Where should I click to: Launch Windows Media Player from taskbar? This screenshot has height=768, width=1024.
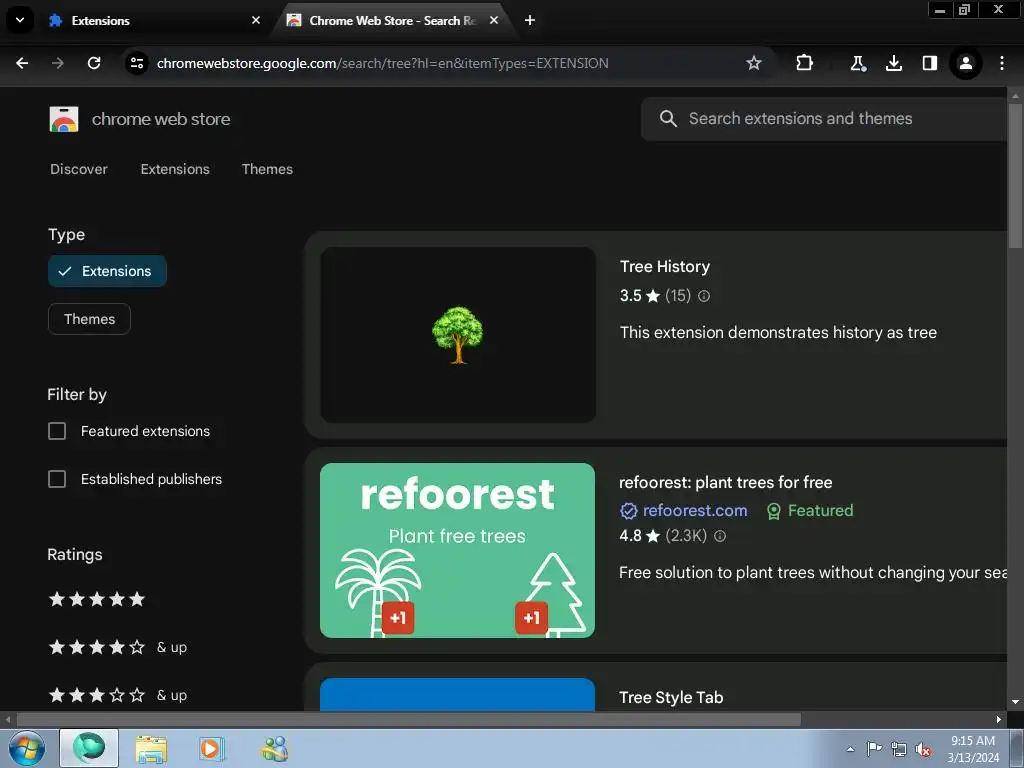pyautogui.click(x=210, y=749)
